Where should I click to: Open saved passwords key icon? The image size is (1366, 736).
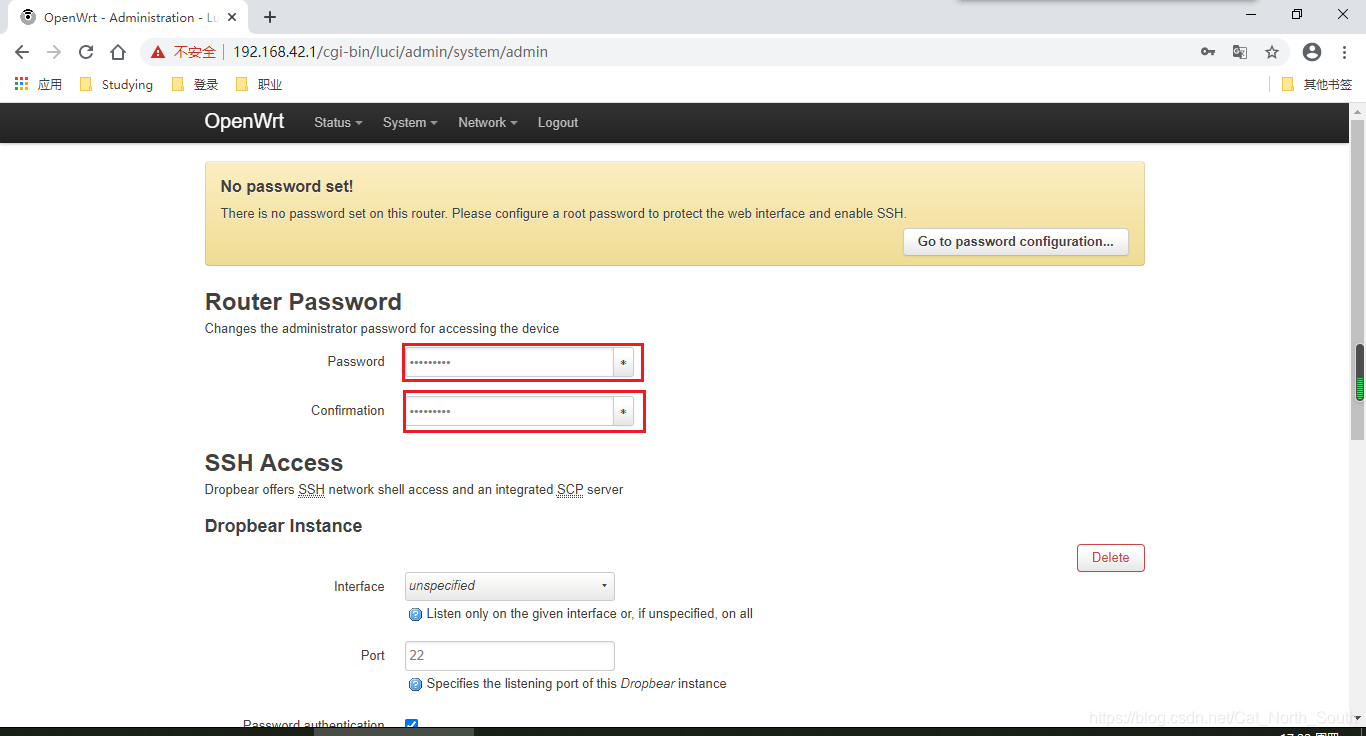point(1208,52)
